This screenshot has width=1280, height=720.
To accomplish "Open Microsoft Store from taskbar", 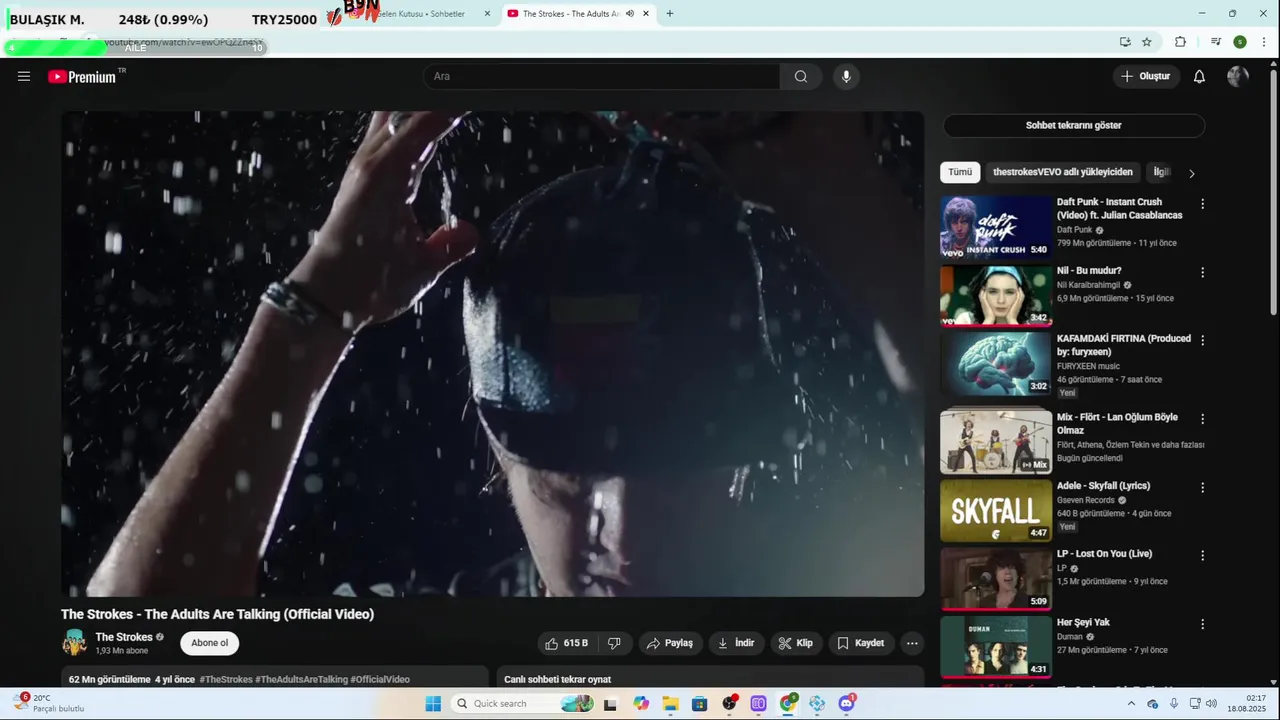I will [699, 704].
